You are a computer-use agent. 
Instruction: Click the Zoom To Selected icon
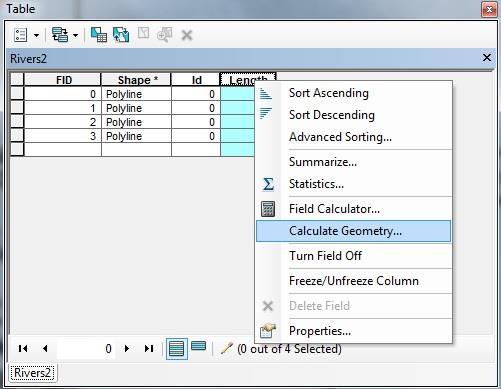pos(165,35)
